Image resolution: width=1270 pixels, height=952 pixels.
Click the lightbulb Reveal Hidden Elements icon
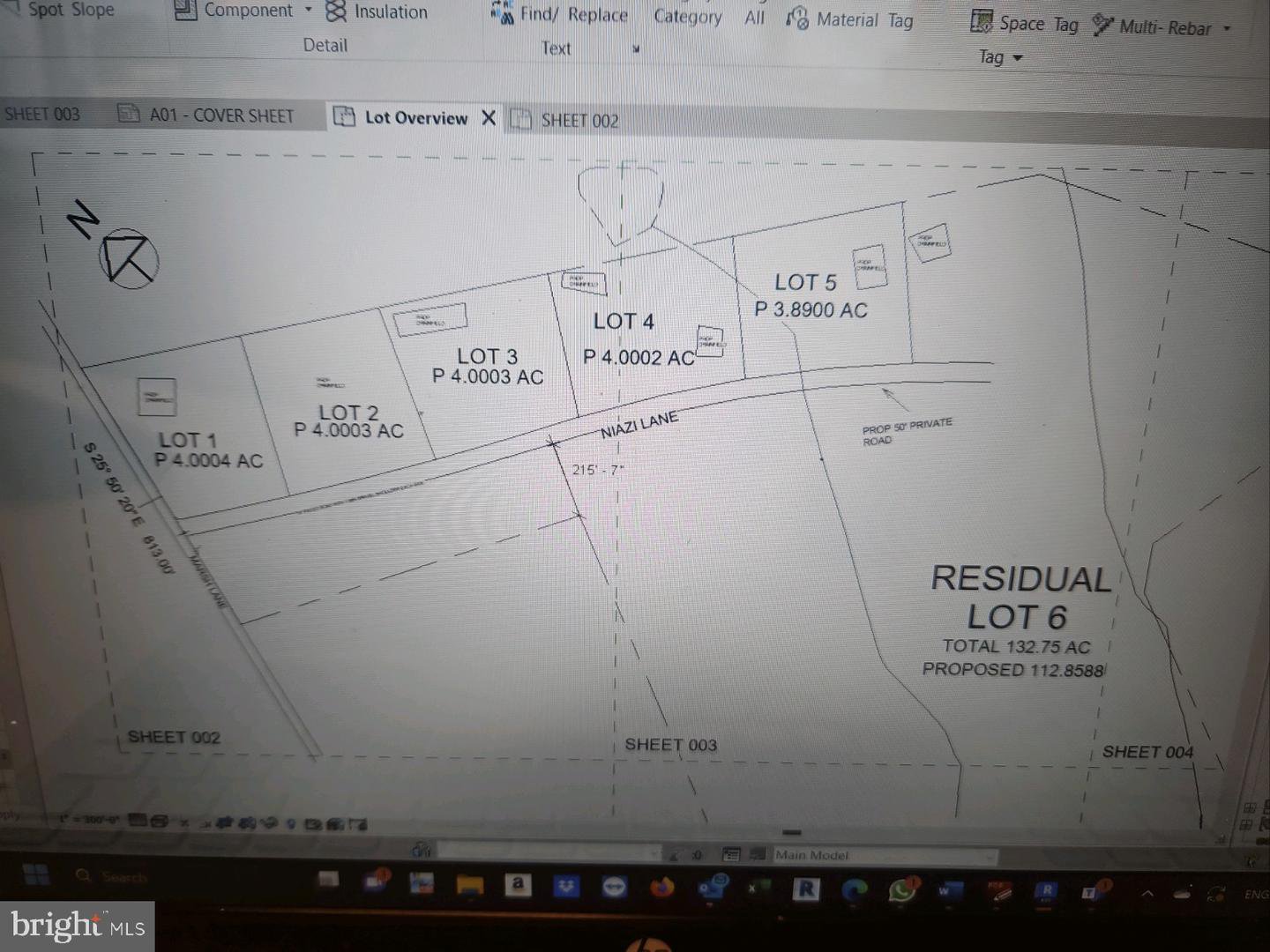click(x=291, y=824)
